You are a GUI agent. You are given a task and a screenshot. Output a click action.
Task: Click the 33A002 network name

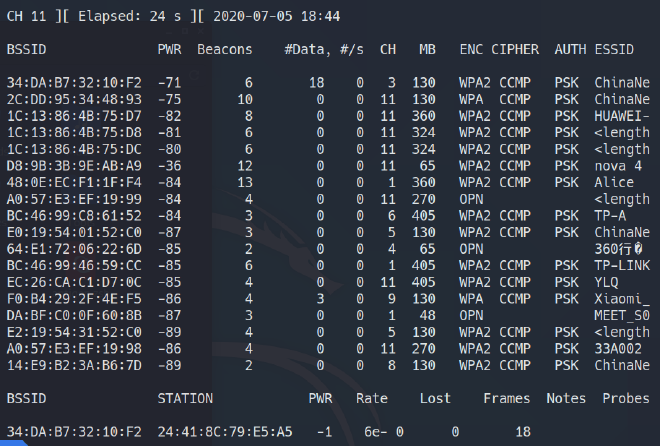[617, 349]
